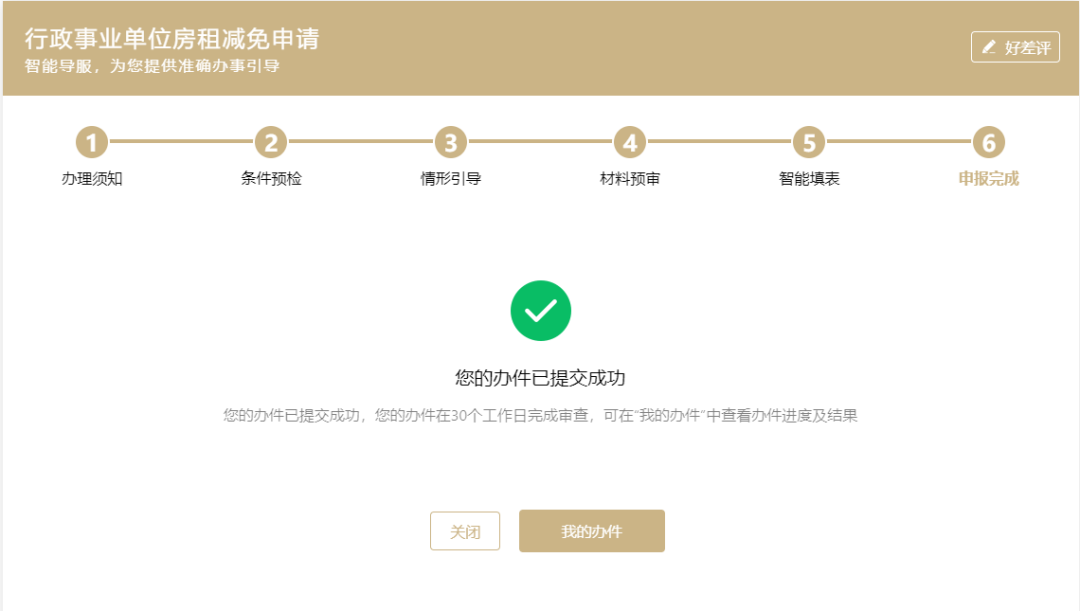Click the pencil icon beside 好差评

click(989, 47)
